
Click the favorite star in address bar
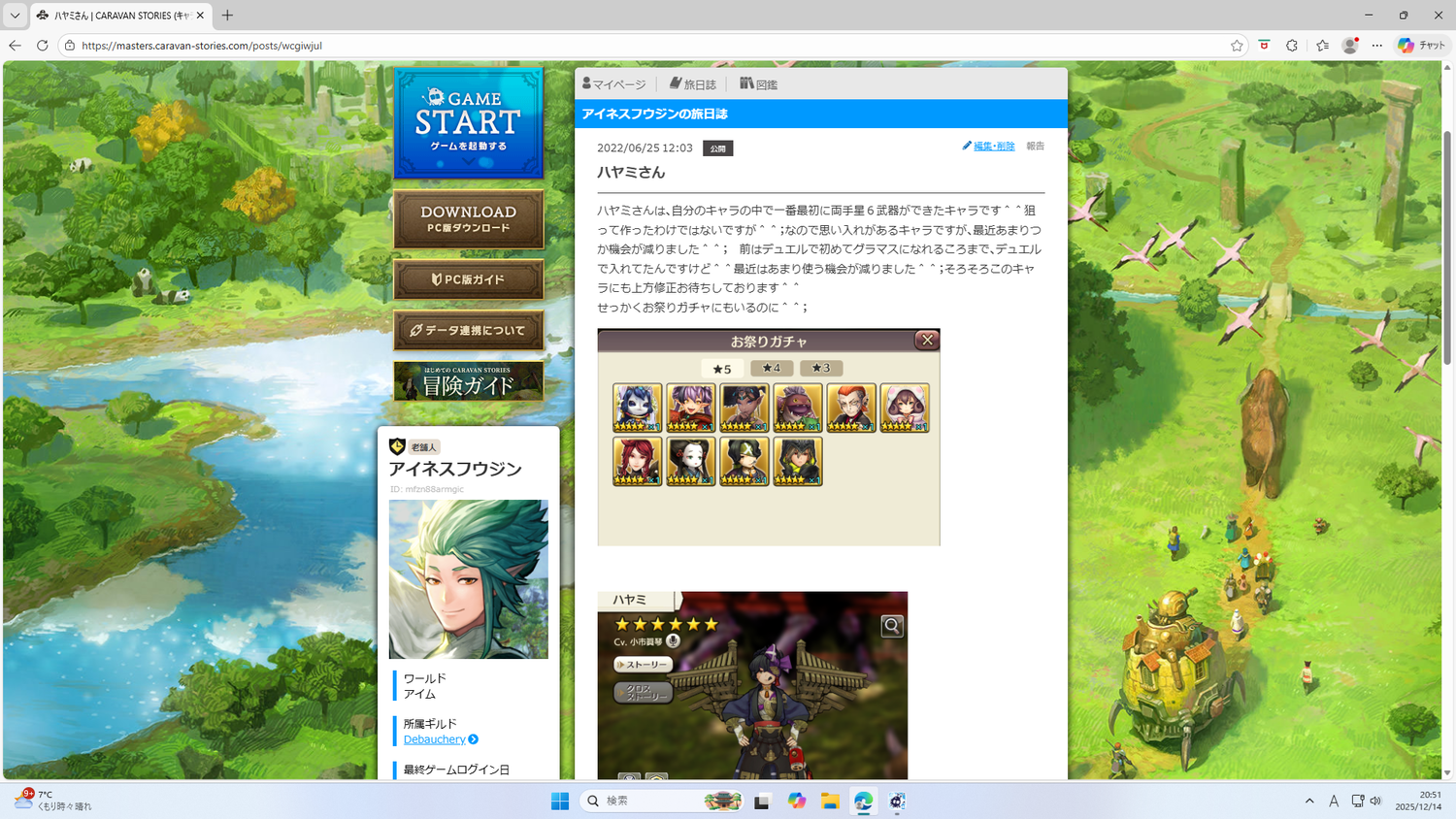click(1237, 46)
